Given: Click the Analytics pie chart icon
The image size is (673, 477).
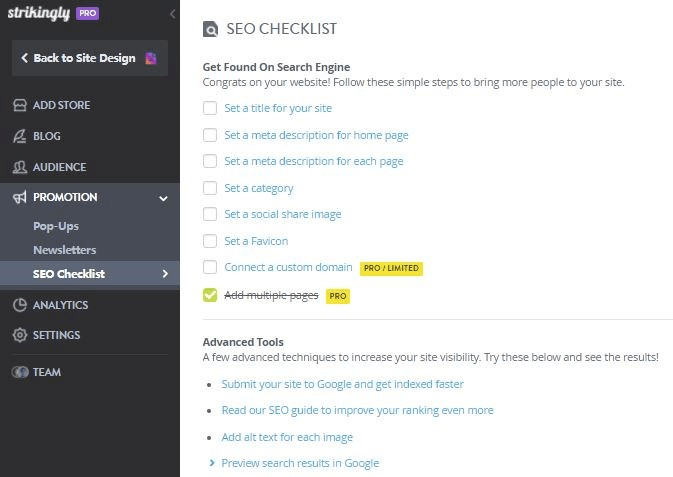Looking at the screenshot, I should pos(19,305).
